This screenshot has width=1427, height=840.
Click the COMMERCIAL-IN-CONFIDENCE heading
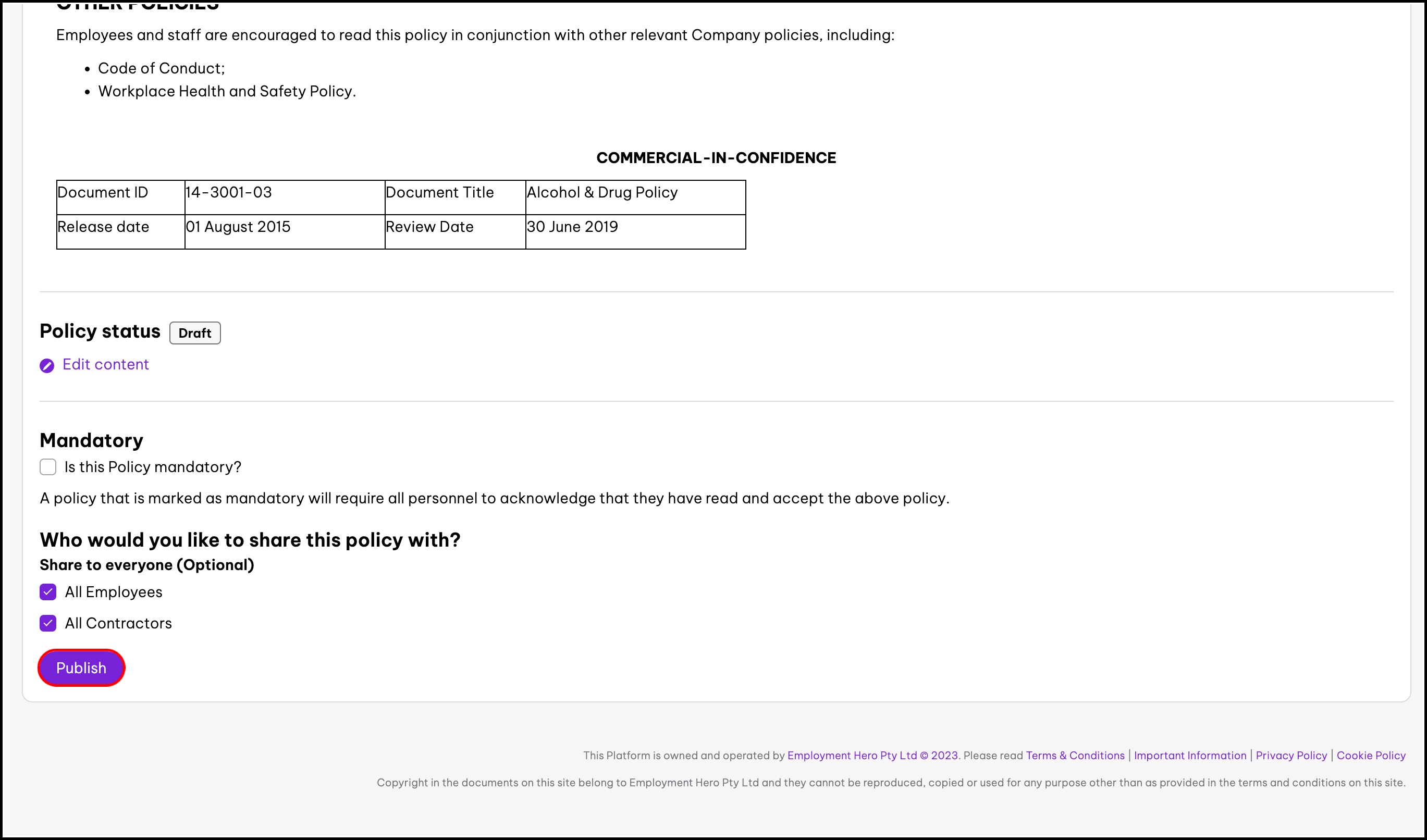click(x=716, y=158)
